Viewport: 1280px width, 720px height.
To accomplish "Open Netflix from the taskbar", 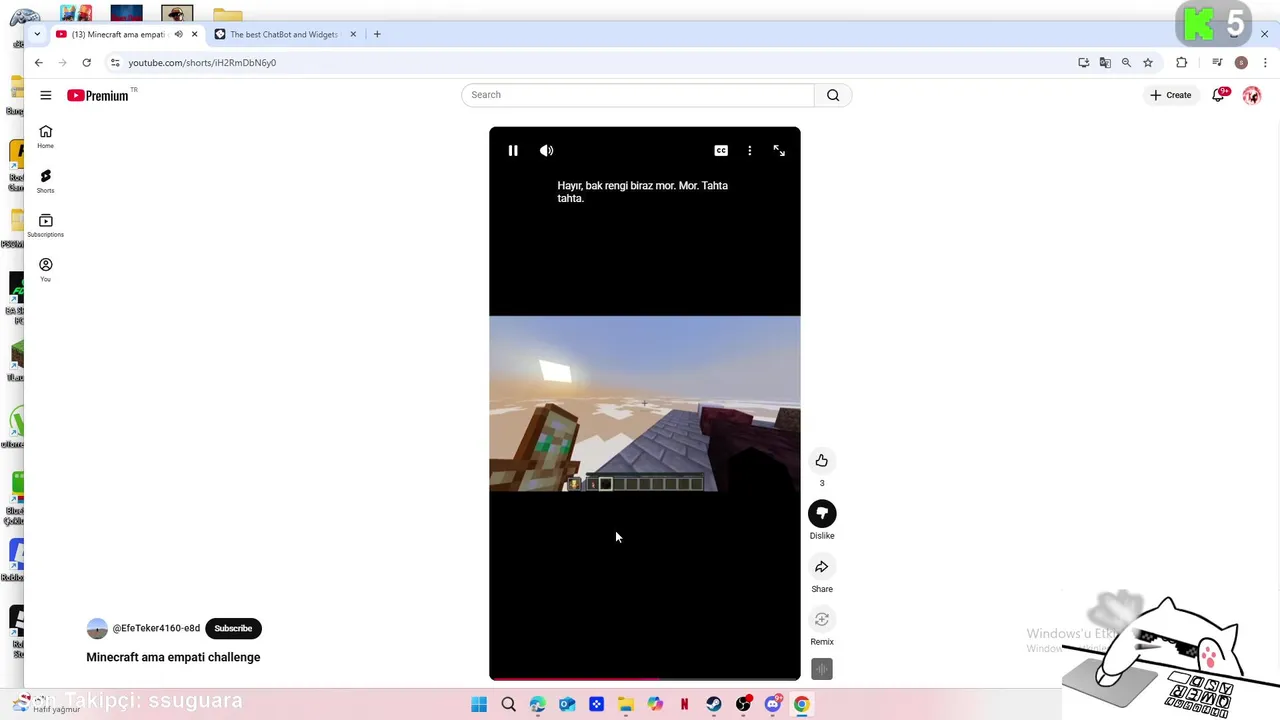I will pyautogui.click(x=684, y=705).
